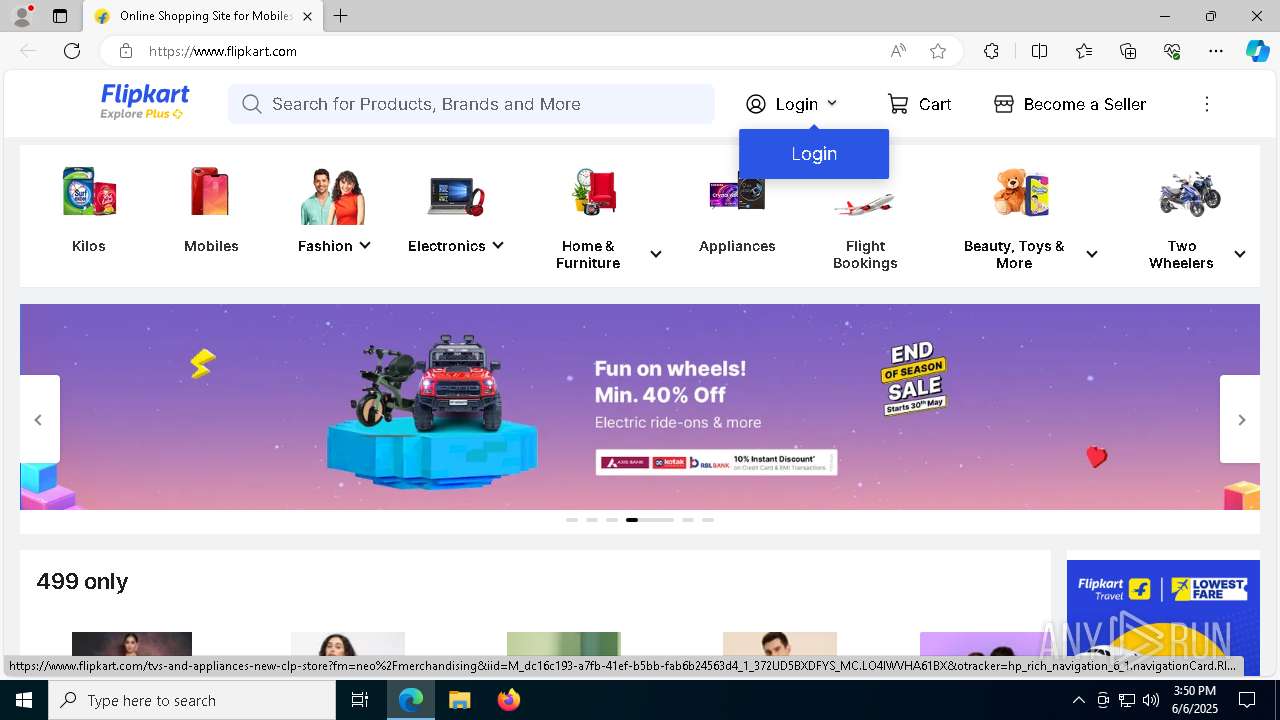Toggle Split screen view

click(x=1039, y=51)
